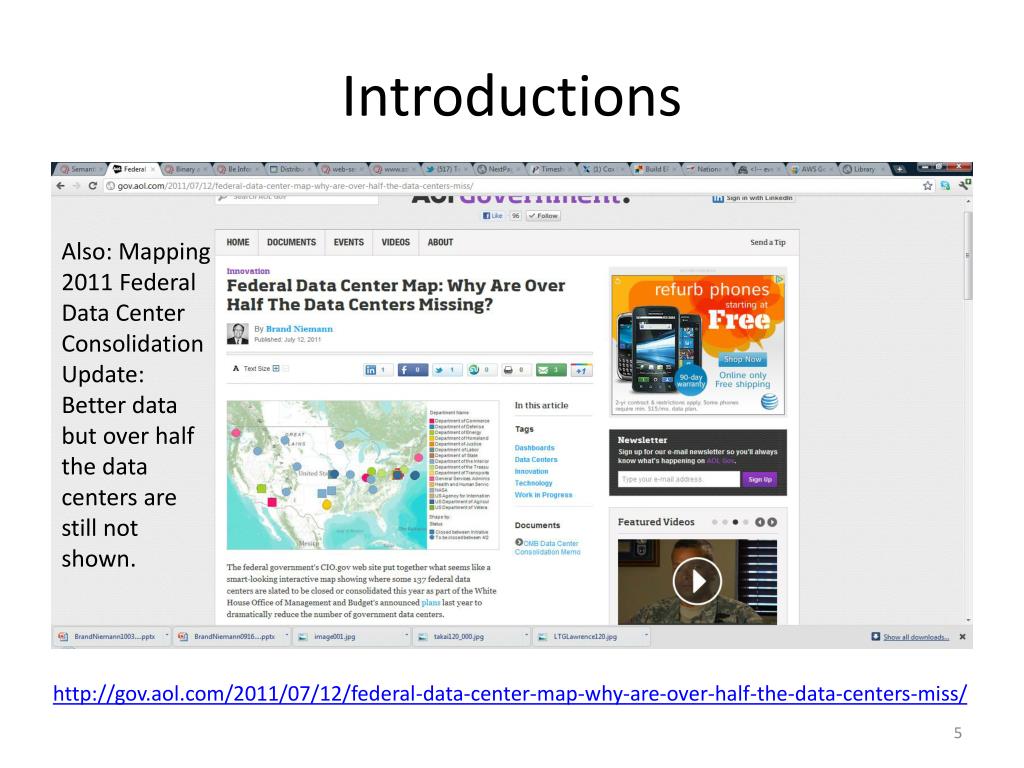Open the Dashboards tag link
The height and width of the screenshot is (768, 1024).
point(534,448)
